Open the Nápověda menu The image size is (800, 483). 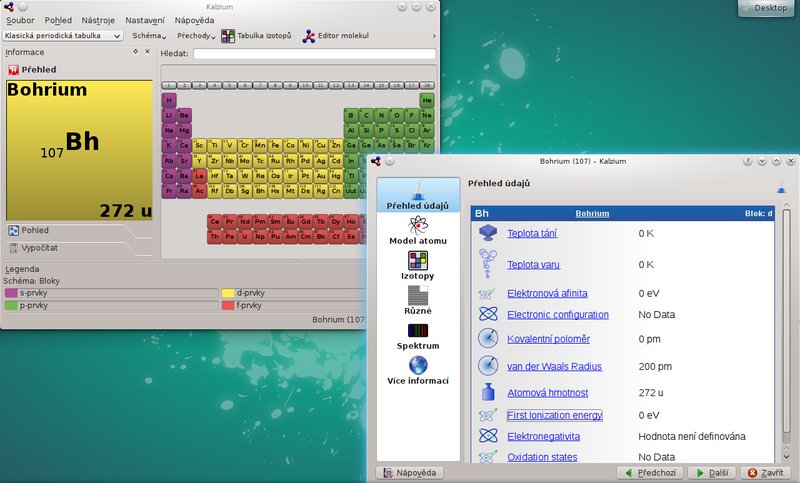(x=194, y=20)
